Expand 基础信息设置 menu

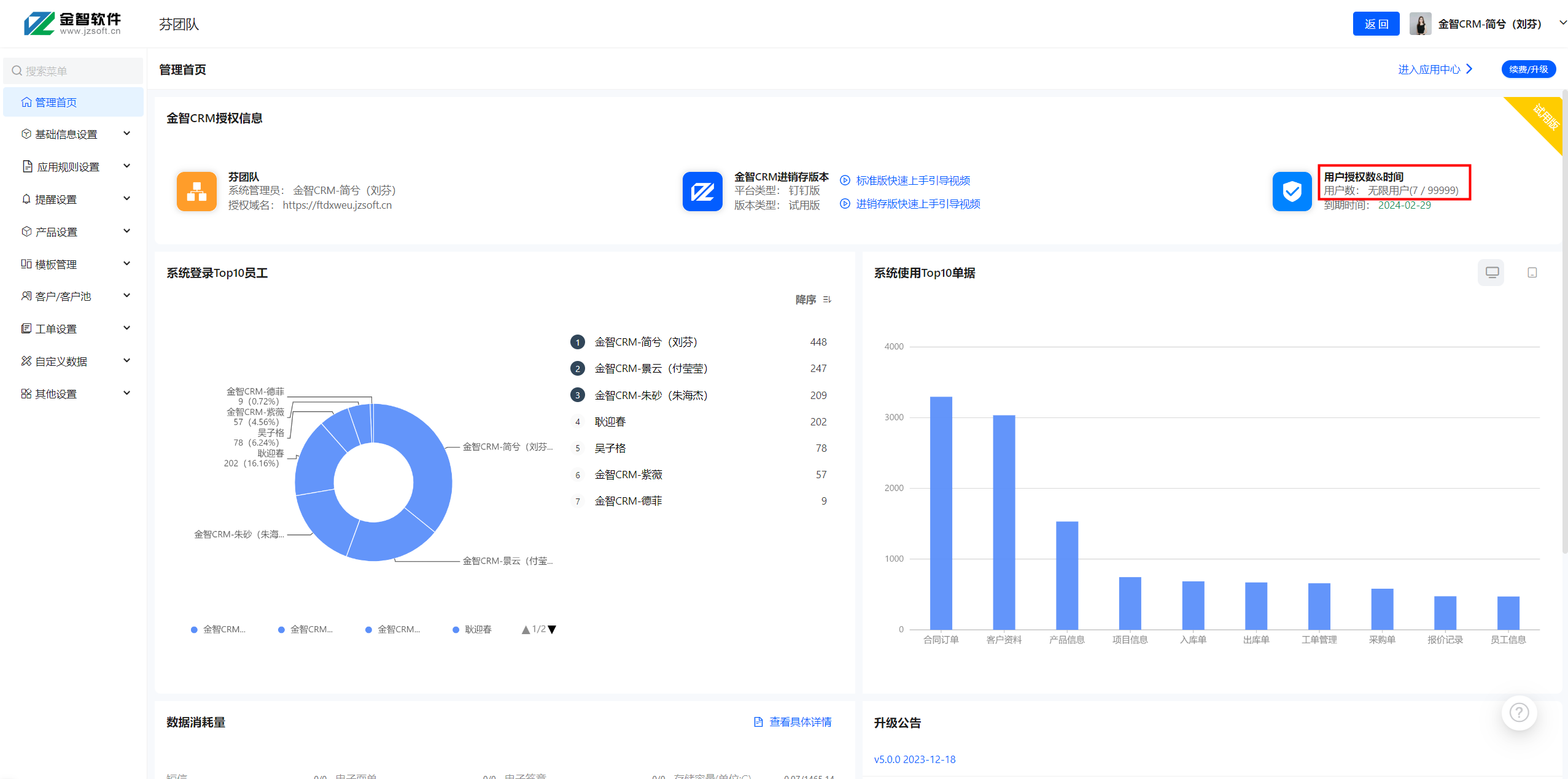pos(74,134)
